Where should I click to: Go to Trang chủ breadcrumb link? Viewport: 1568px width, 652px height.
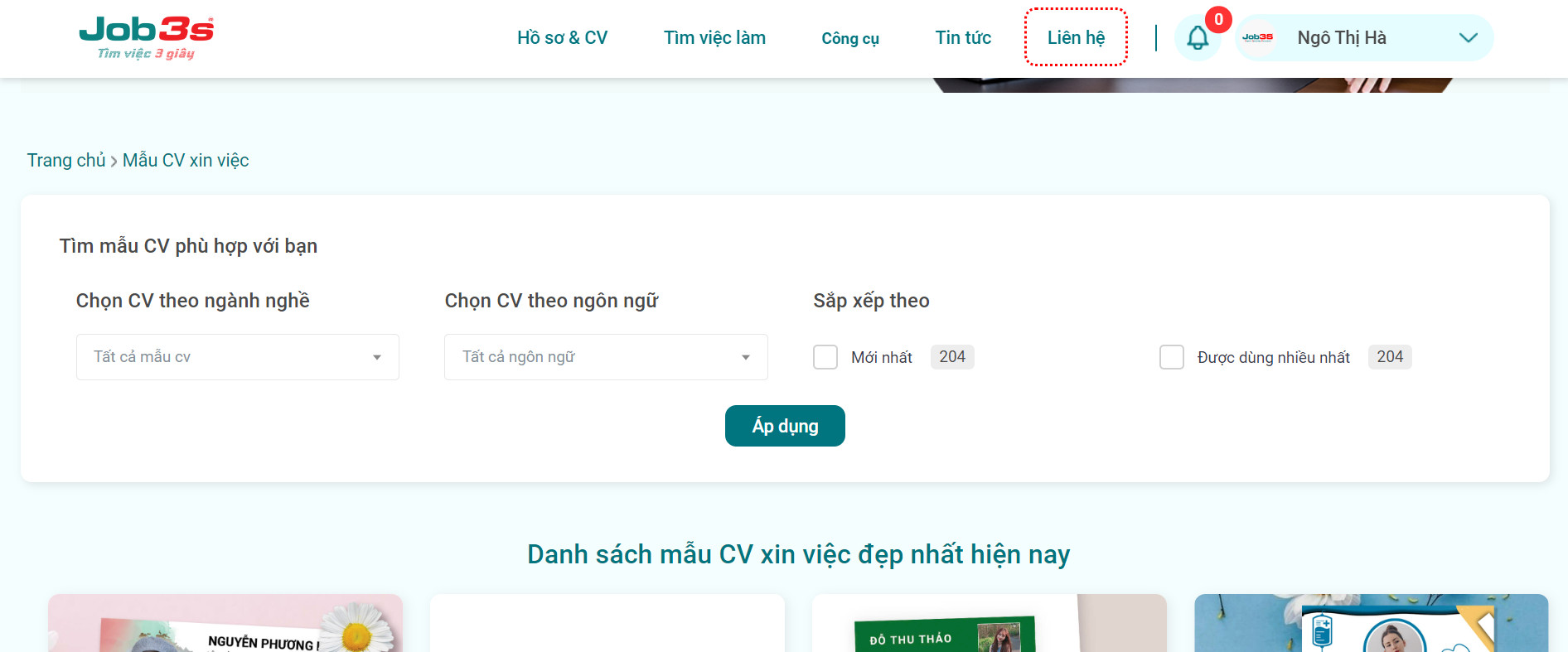tap(66, 160)
